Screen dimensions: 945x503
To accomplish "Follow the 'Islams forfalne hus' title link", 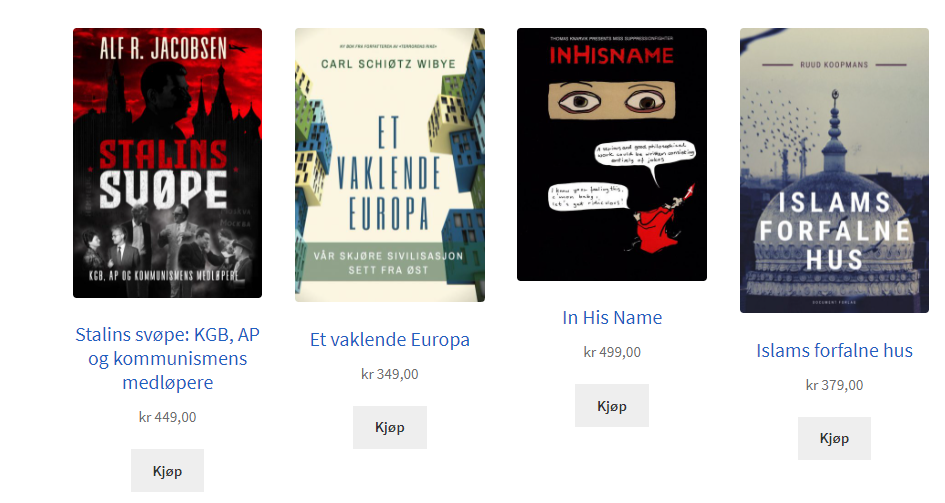I will [x=834, y=351].
